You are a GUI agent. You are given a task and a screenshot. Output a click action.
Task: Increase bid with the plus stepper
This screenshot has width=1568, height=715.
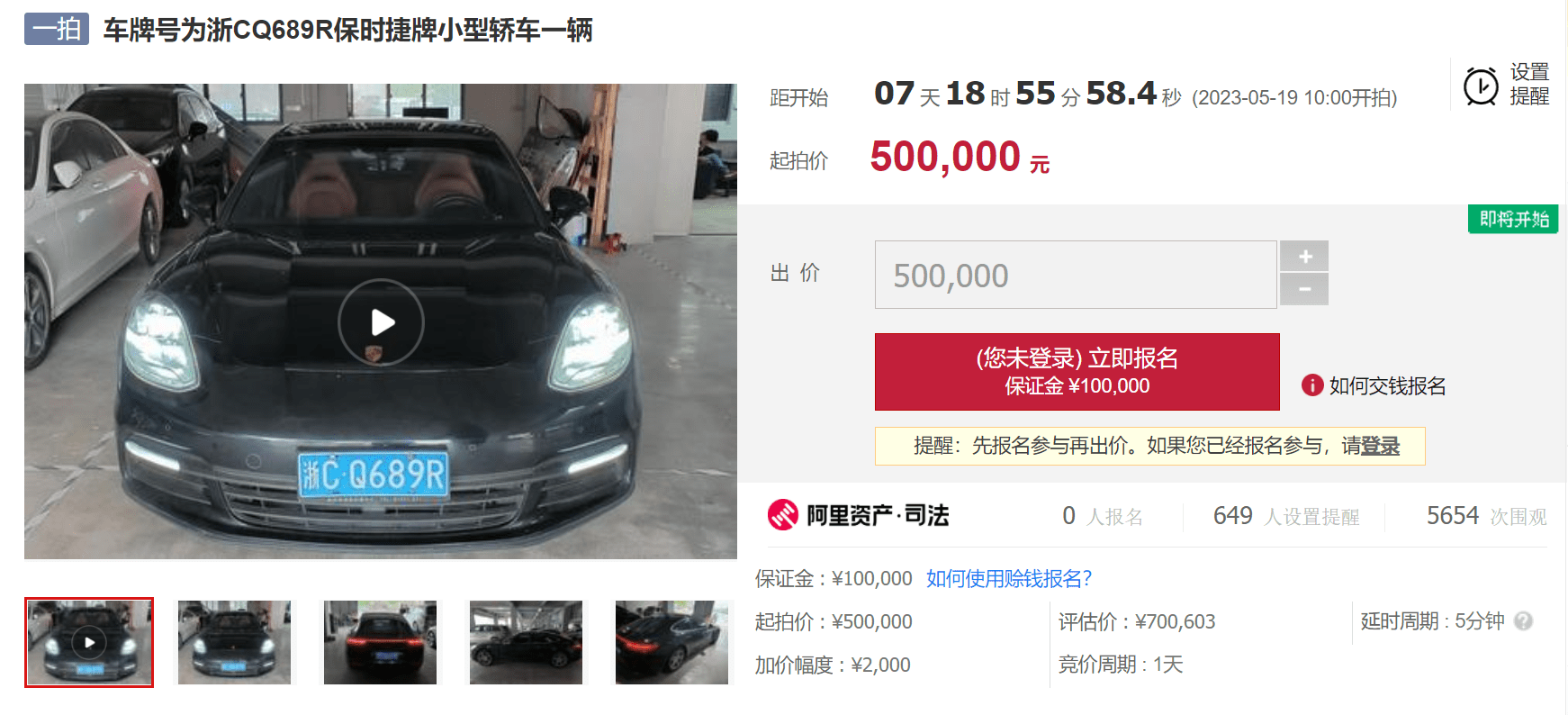(x=1304, y=256)
